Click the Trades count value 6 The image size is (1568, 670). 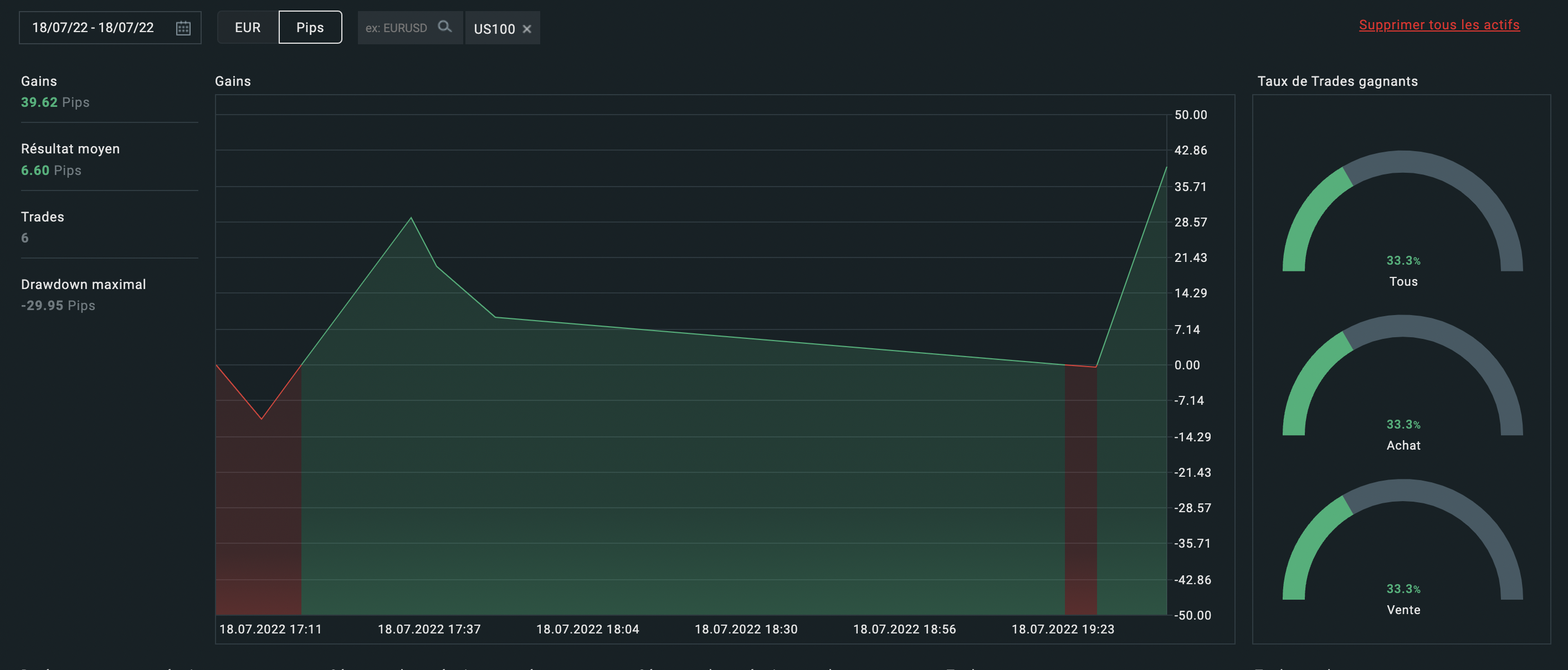[25, 238]
